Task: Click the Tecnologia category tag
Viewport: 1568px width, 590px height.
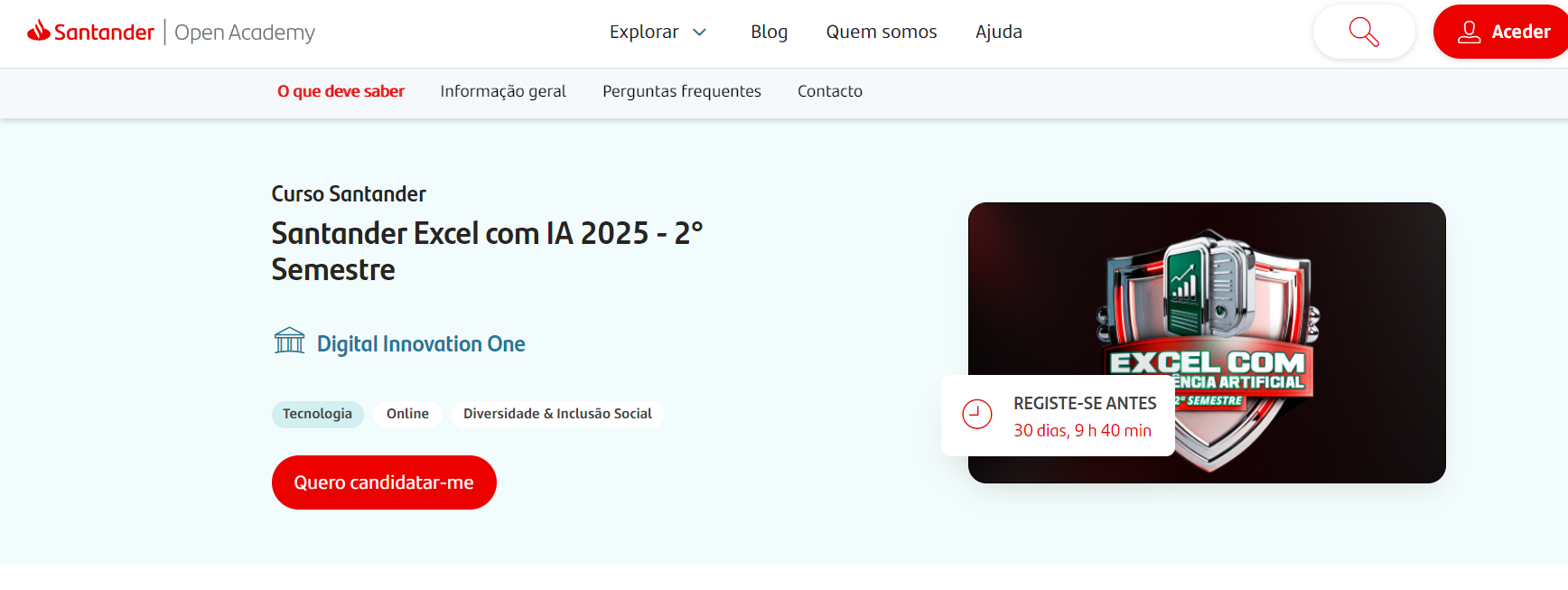Action: point(317,414)
